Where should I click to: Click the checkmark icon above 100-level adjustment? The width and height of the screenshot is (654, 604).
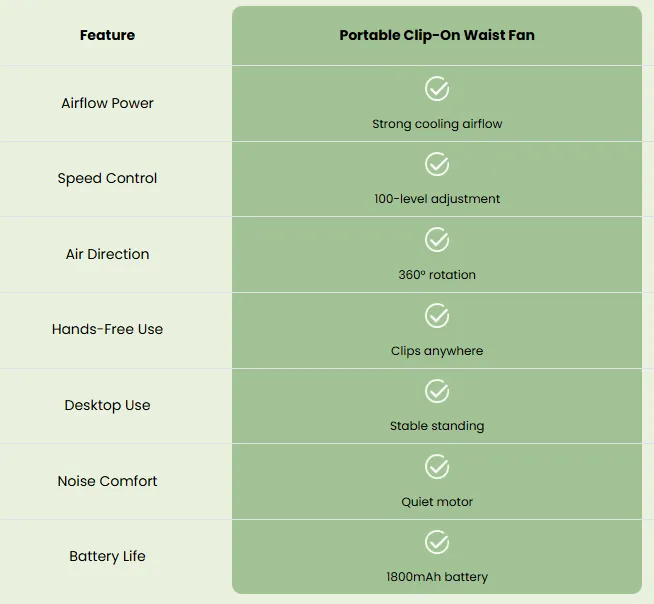tap(437, 164)
